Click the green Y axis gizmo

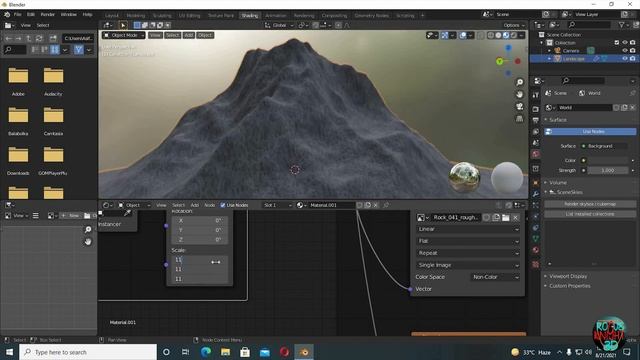[500, 61]
